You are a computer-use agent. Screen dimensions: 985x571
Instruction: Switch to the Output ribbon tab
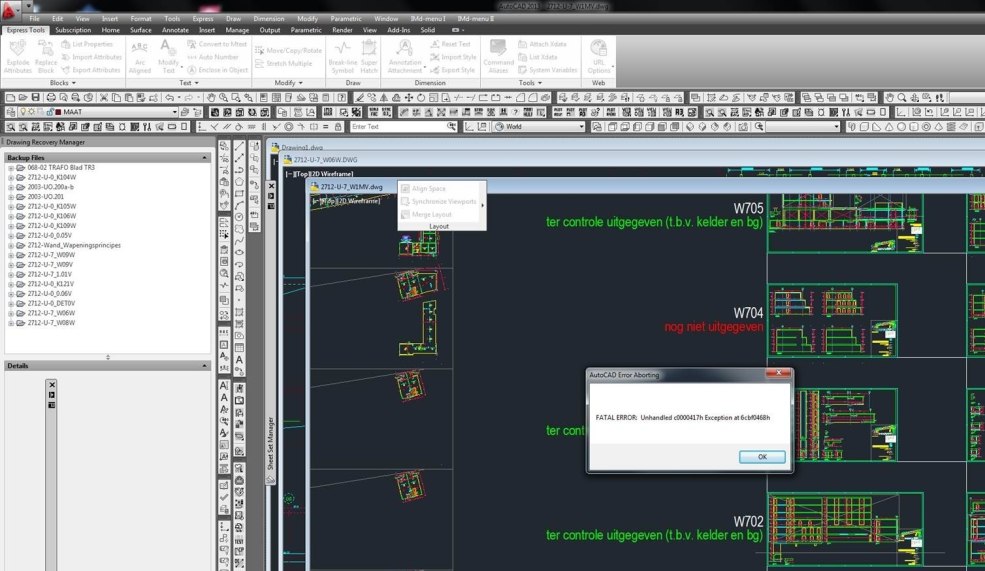pyautogui.click(x=269, y=30)
